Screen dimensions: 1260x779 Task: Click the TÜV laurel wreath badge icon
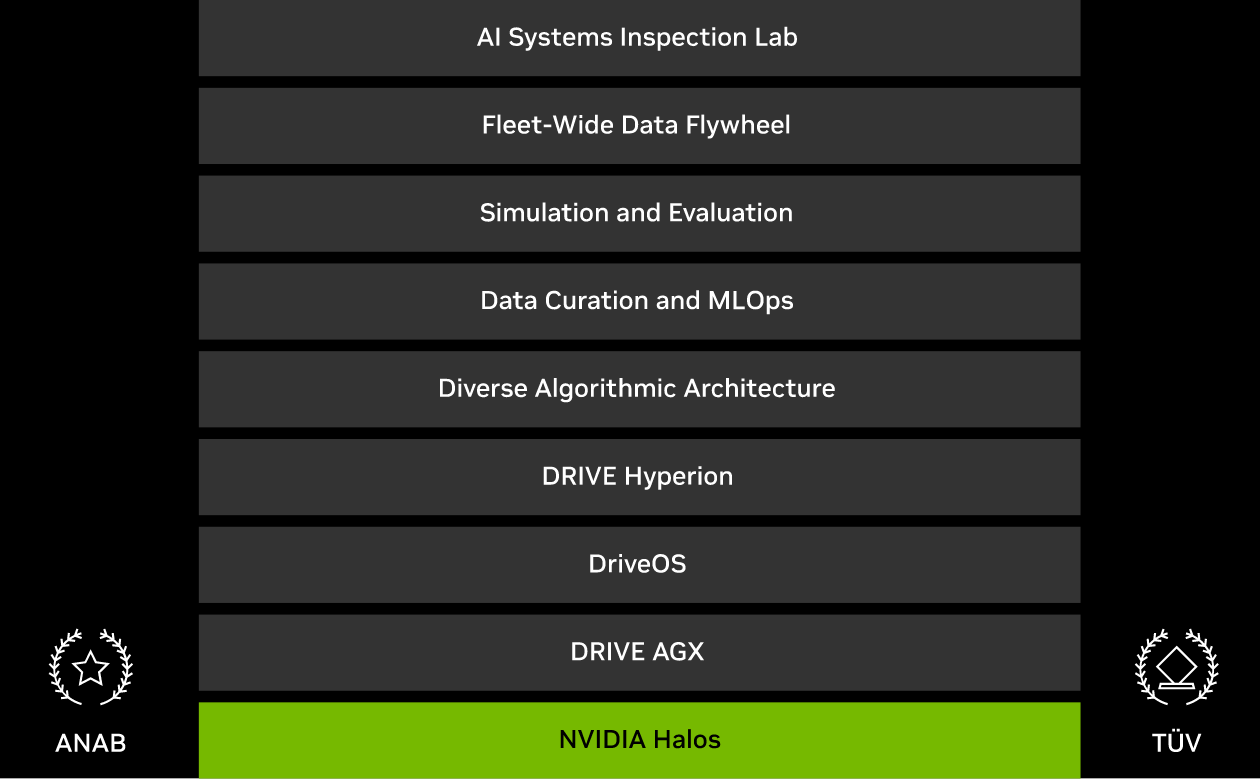[1176, 667]
